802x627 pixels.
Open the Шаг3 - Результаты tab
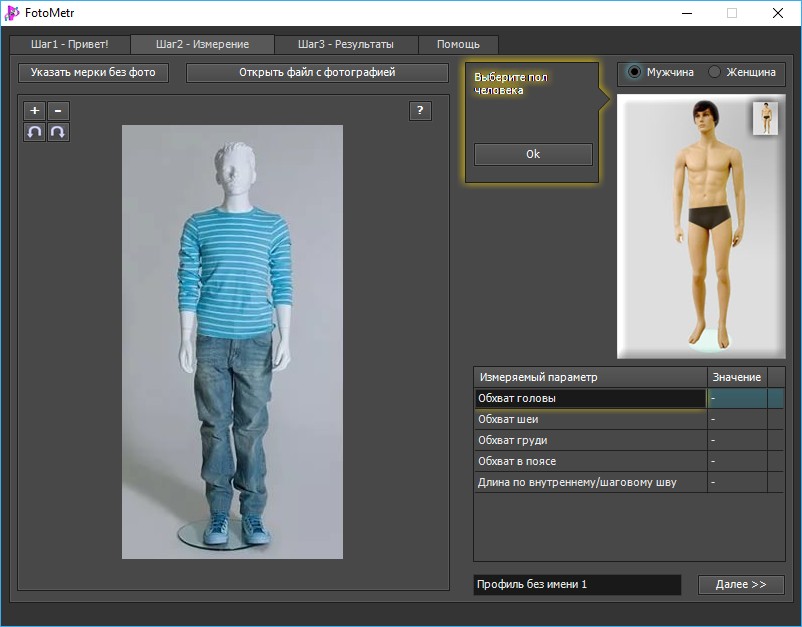[x=346, y=44]
